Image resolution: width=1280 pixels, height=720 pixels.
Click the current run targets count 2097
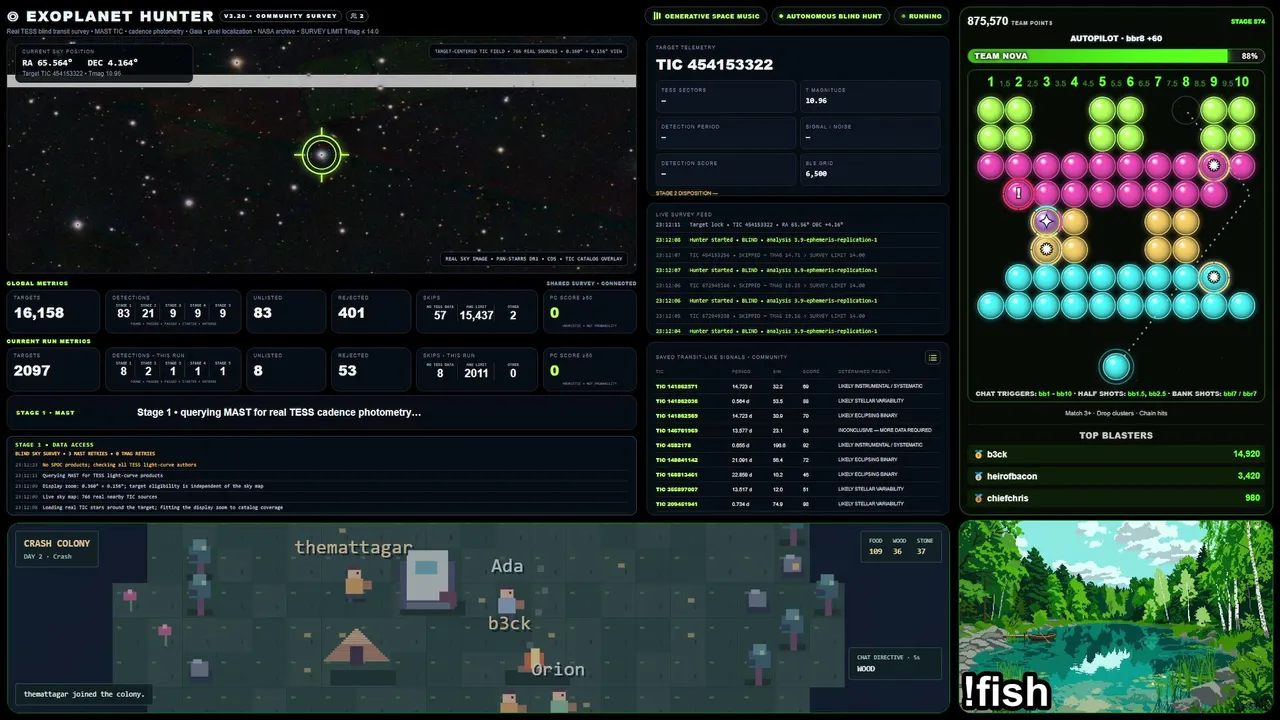[x=32, y=371]
